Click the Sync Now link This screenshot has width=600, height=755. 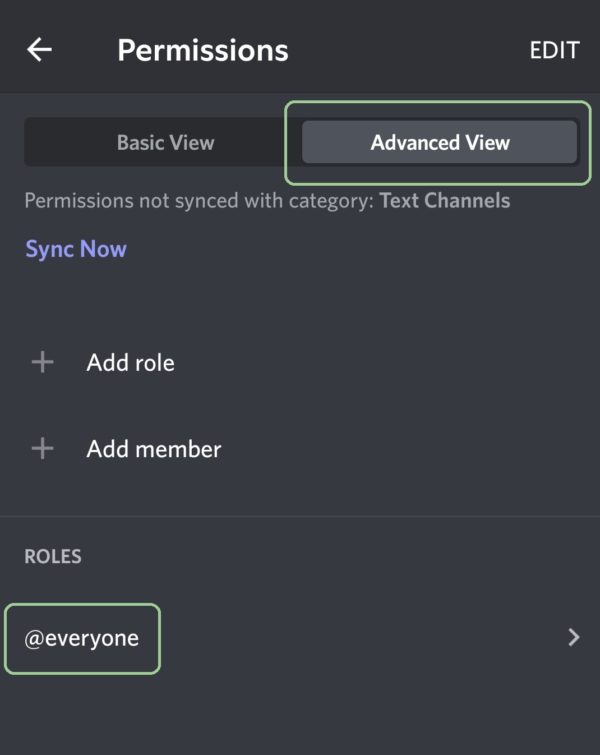coord(76,249)
